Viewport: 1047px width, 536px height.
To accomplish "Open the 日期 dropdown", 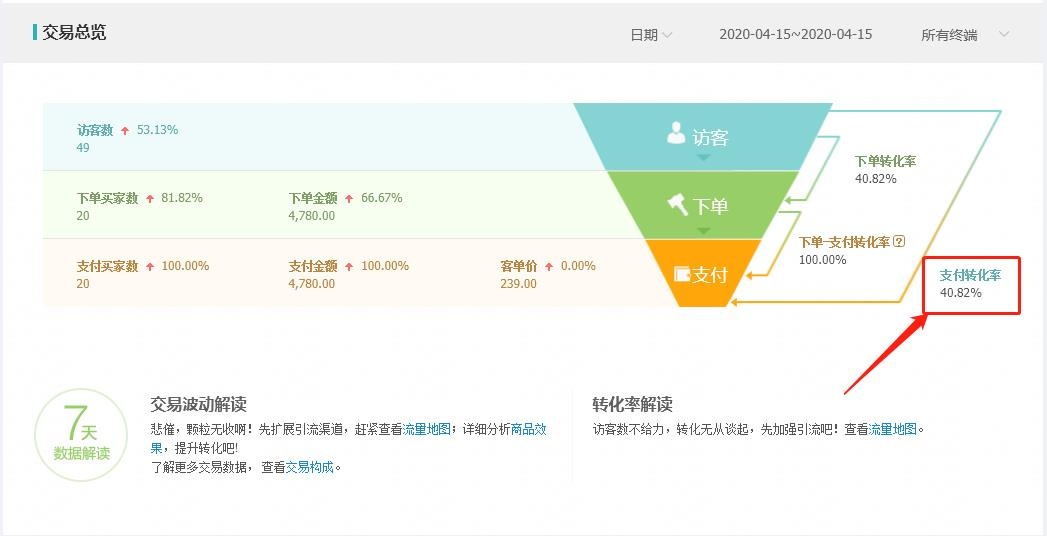I will click(x=650, y=35).
